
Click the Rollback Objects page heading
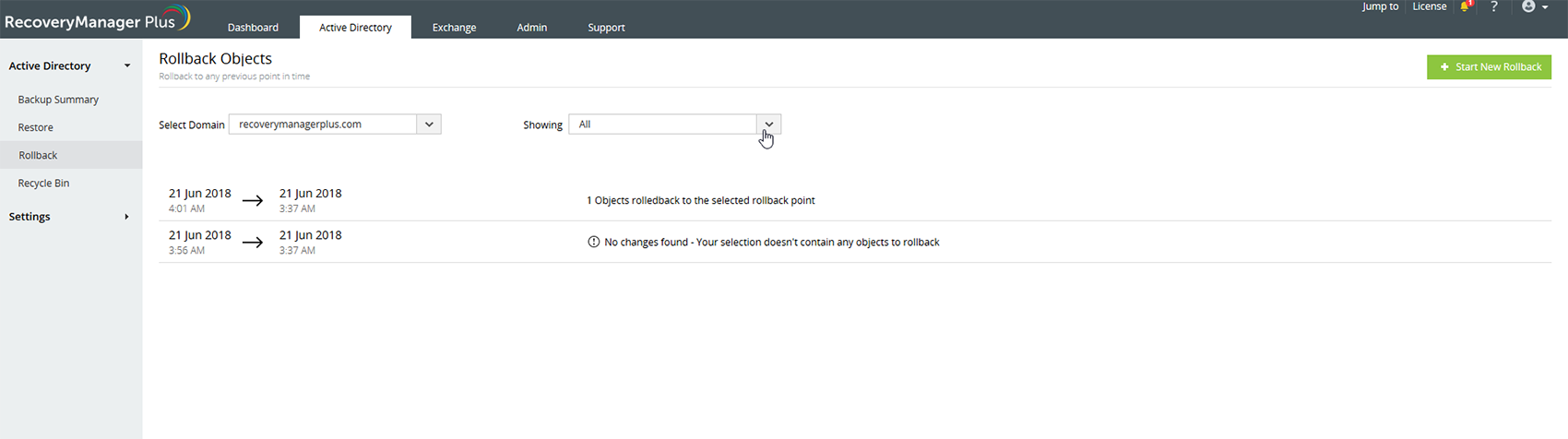click(215, 59)
